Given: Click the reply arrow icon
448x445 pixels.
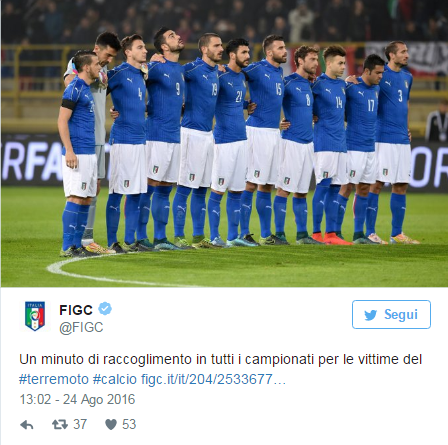Looking at the screenshot, I should 27,425.
